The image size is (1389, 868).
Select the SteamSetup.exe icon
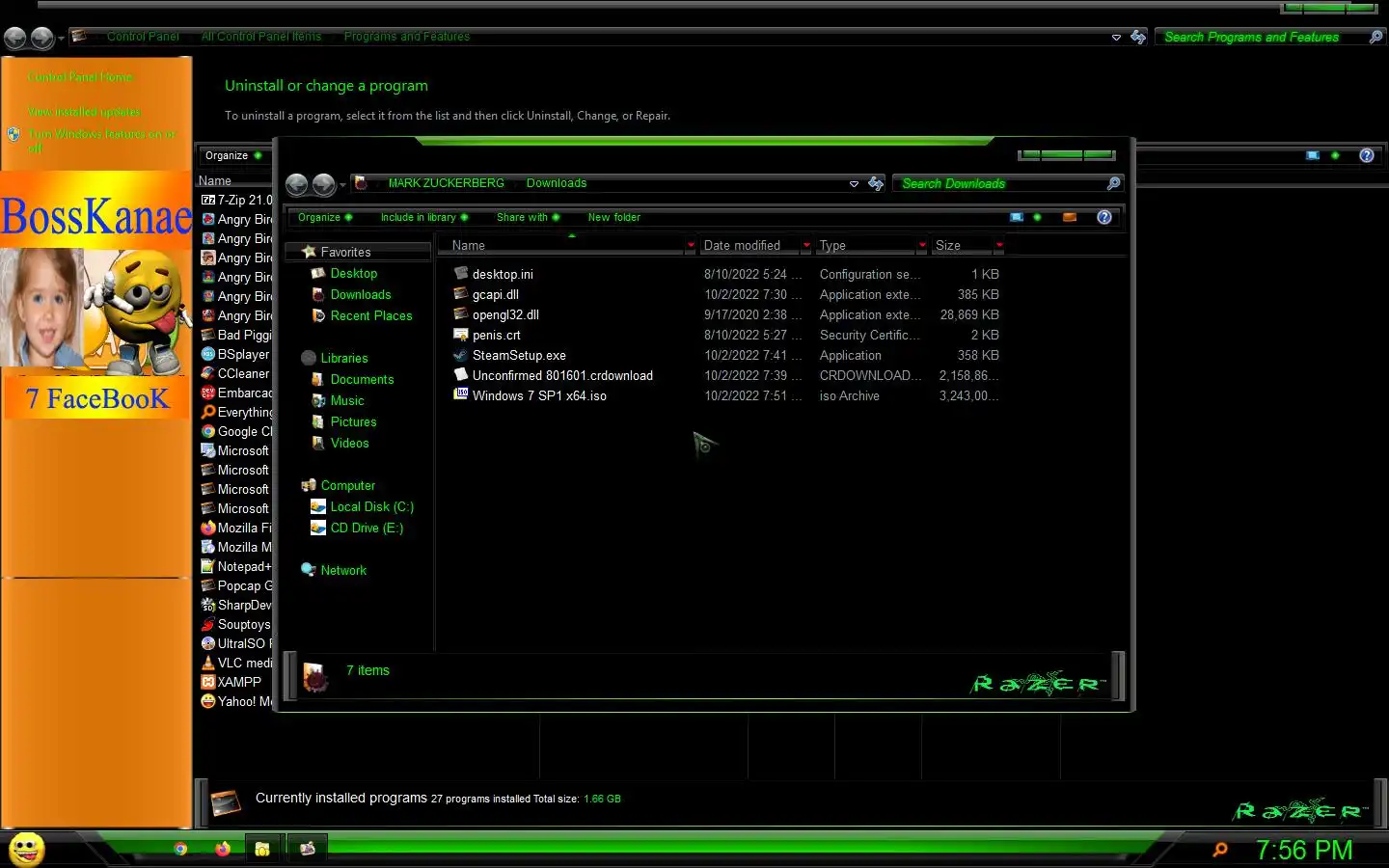461,355
